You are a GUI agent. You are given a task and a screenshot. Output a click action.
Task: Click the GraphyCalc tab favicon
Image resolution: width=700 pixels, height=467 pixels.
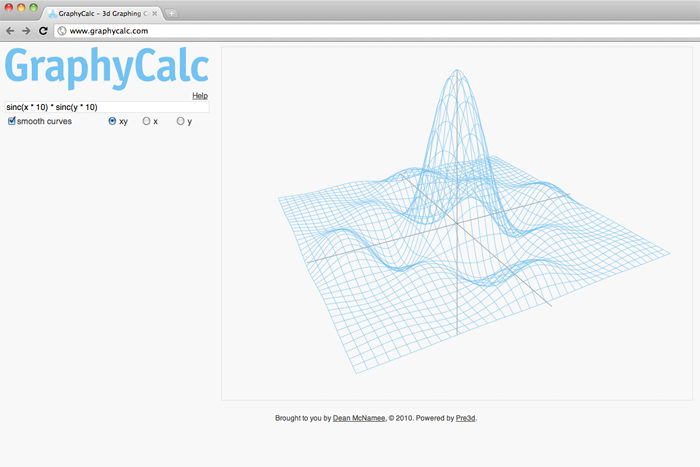[53, 13]
